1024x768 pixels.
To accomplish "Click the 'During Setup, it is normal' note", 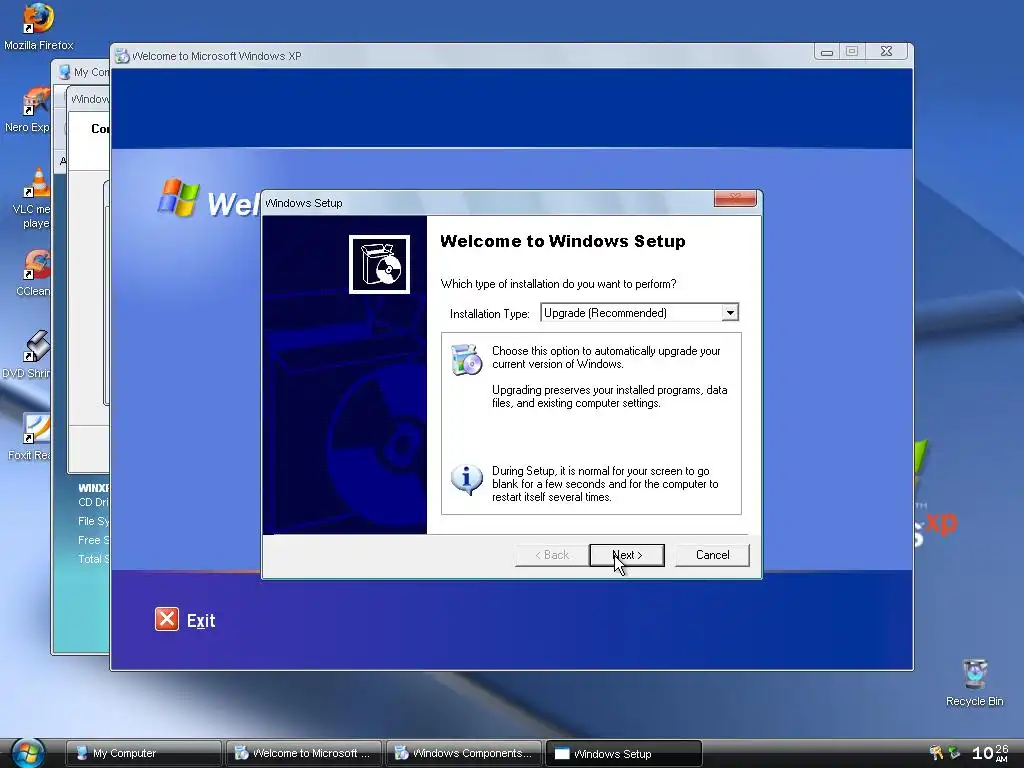I will tap(605, 484).
